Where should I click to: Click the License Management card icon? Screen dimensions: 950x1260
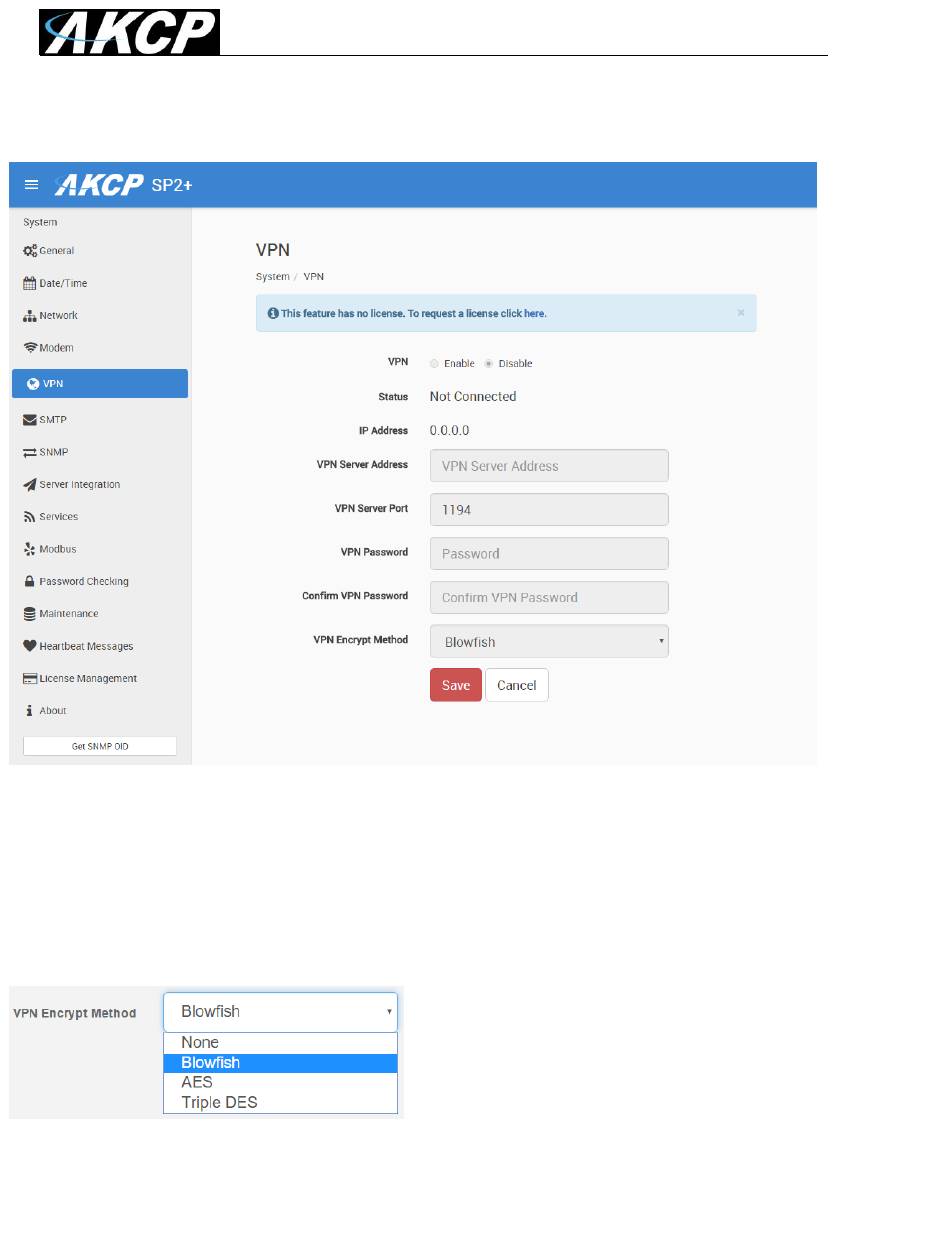[x=30, y=678]
